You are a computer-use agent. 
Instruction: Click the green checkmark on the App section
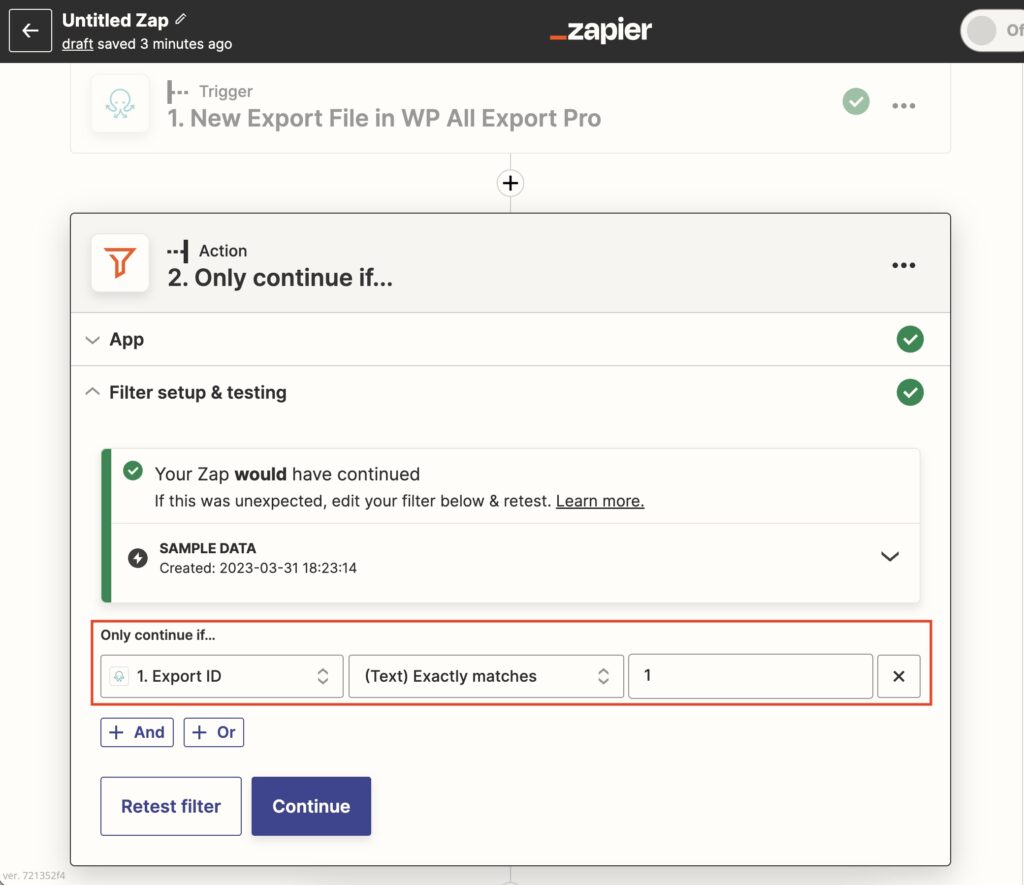tap(910, 339)
